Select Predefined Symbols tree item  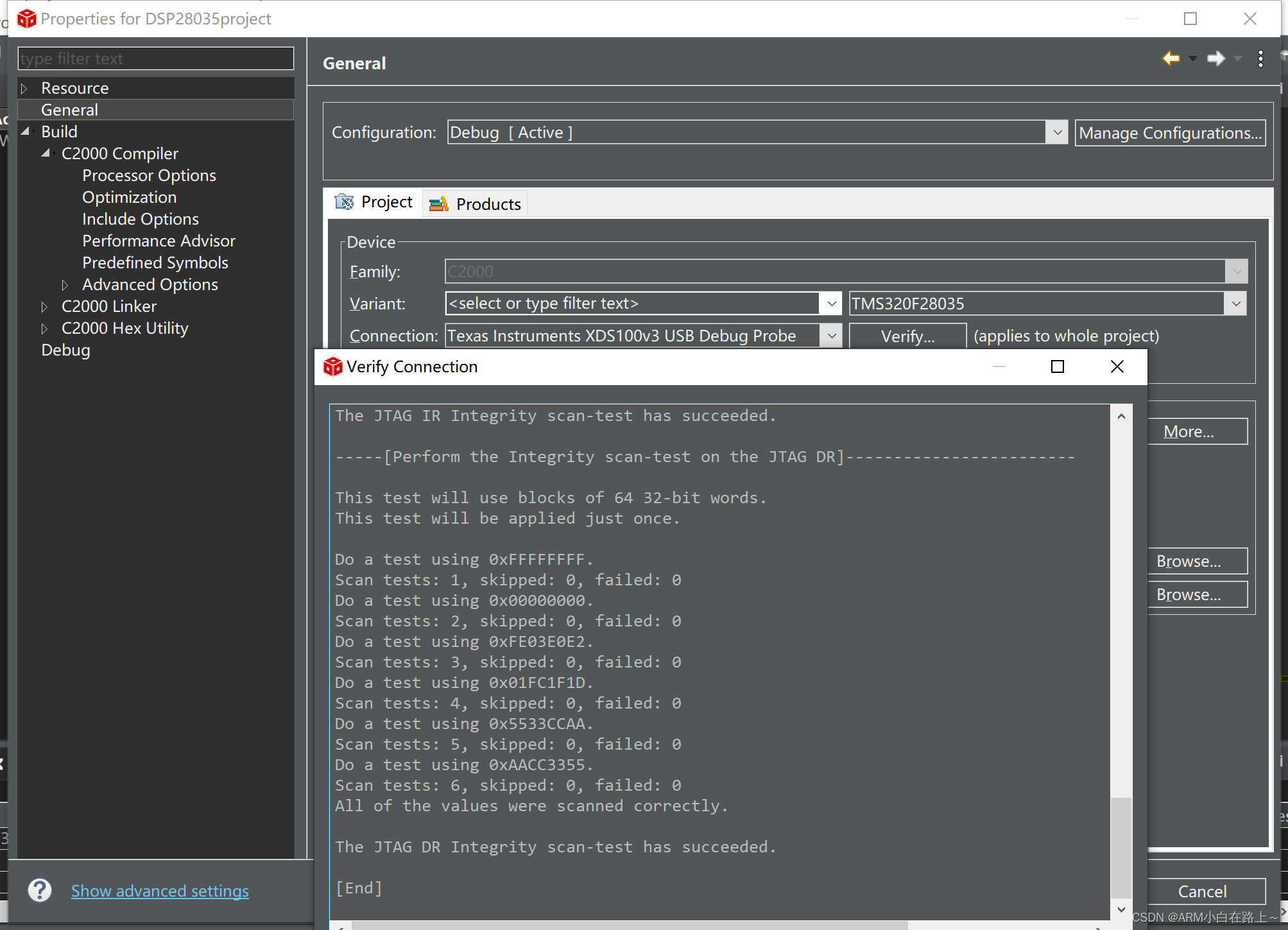point(155,263)
